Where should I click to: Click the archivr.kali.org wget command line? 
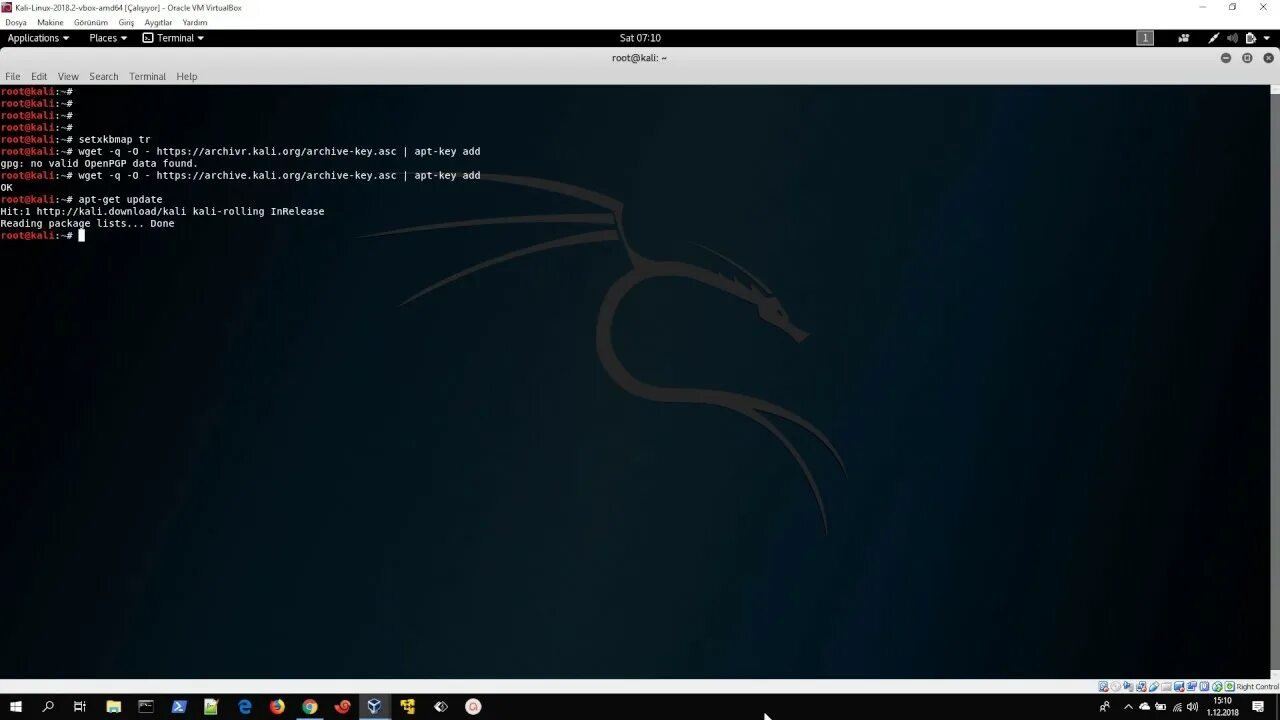(x=240, y=152)
